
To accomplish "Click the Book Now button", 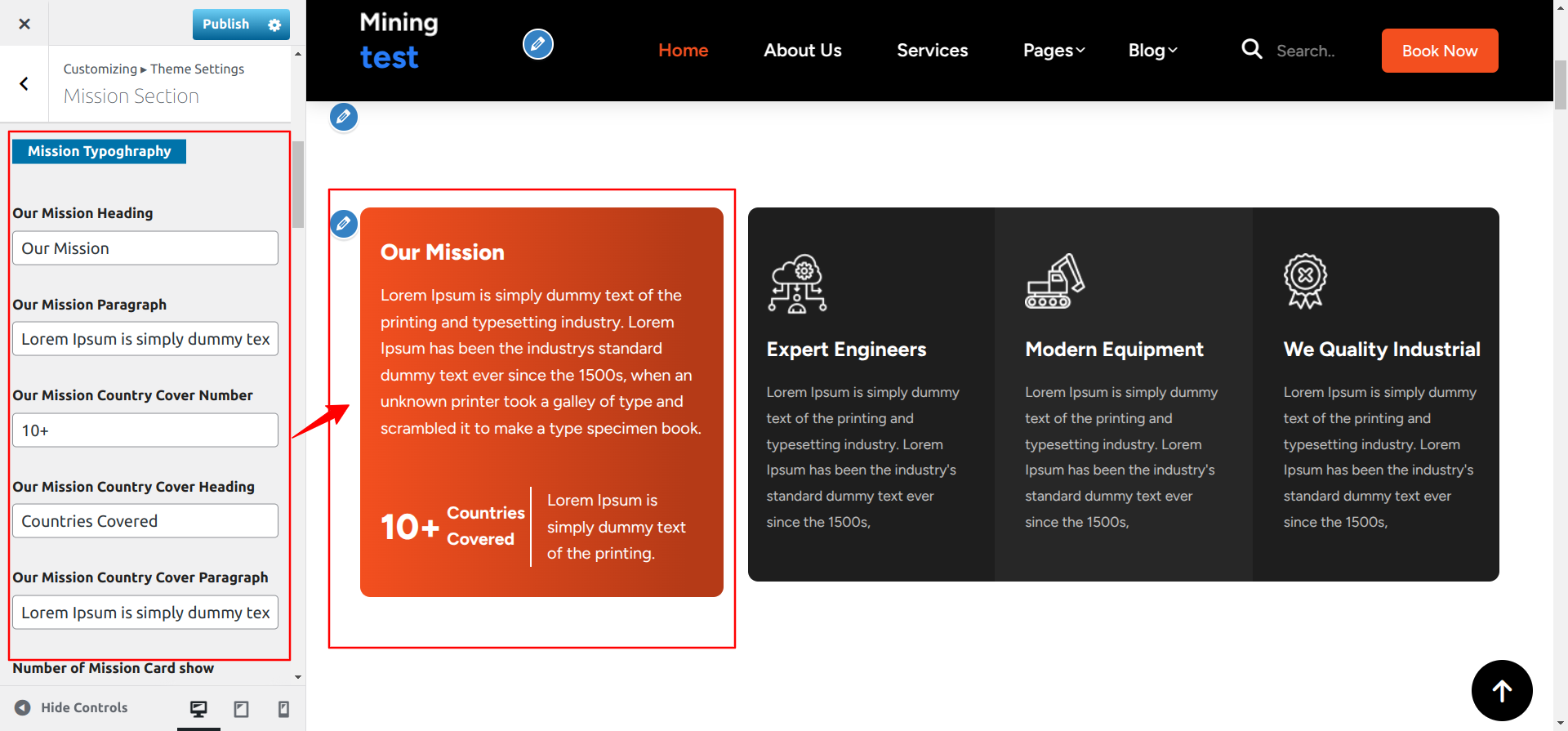I will (1439, 51).
